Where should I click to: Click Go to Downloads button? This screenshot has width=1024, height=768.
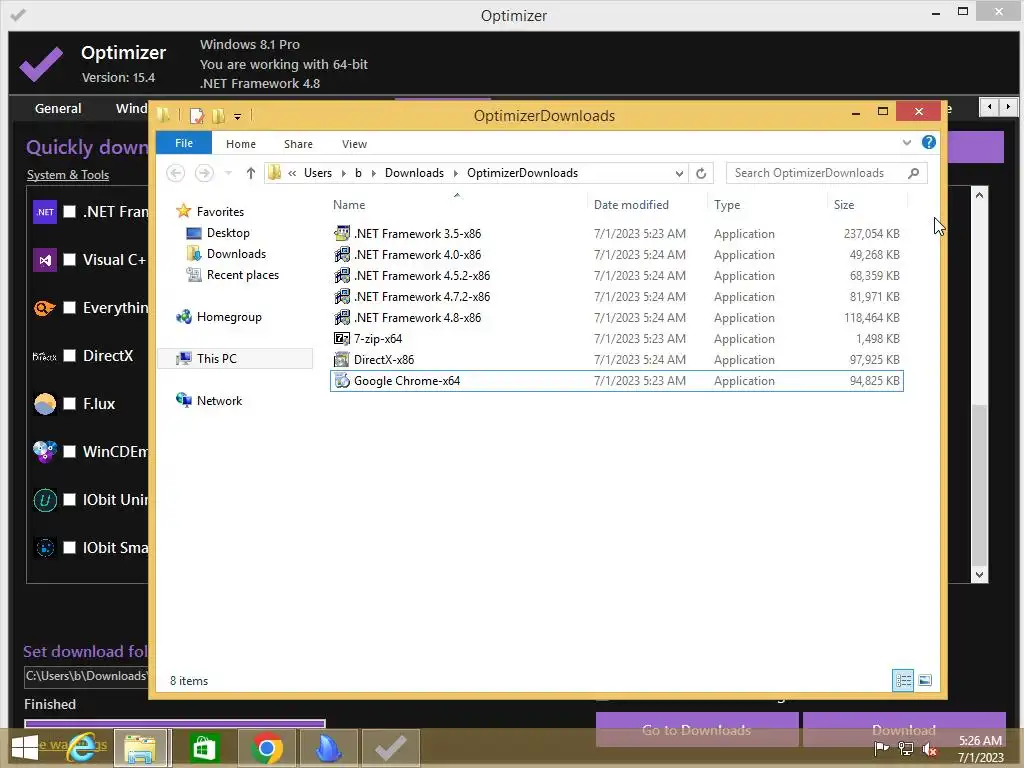point(697,729)
